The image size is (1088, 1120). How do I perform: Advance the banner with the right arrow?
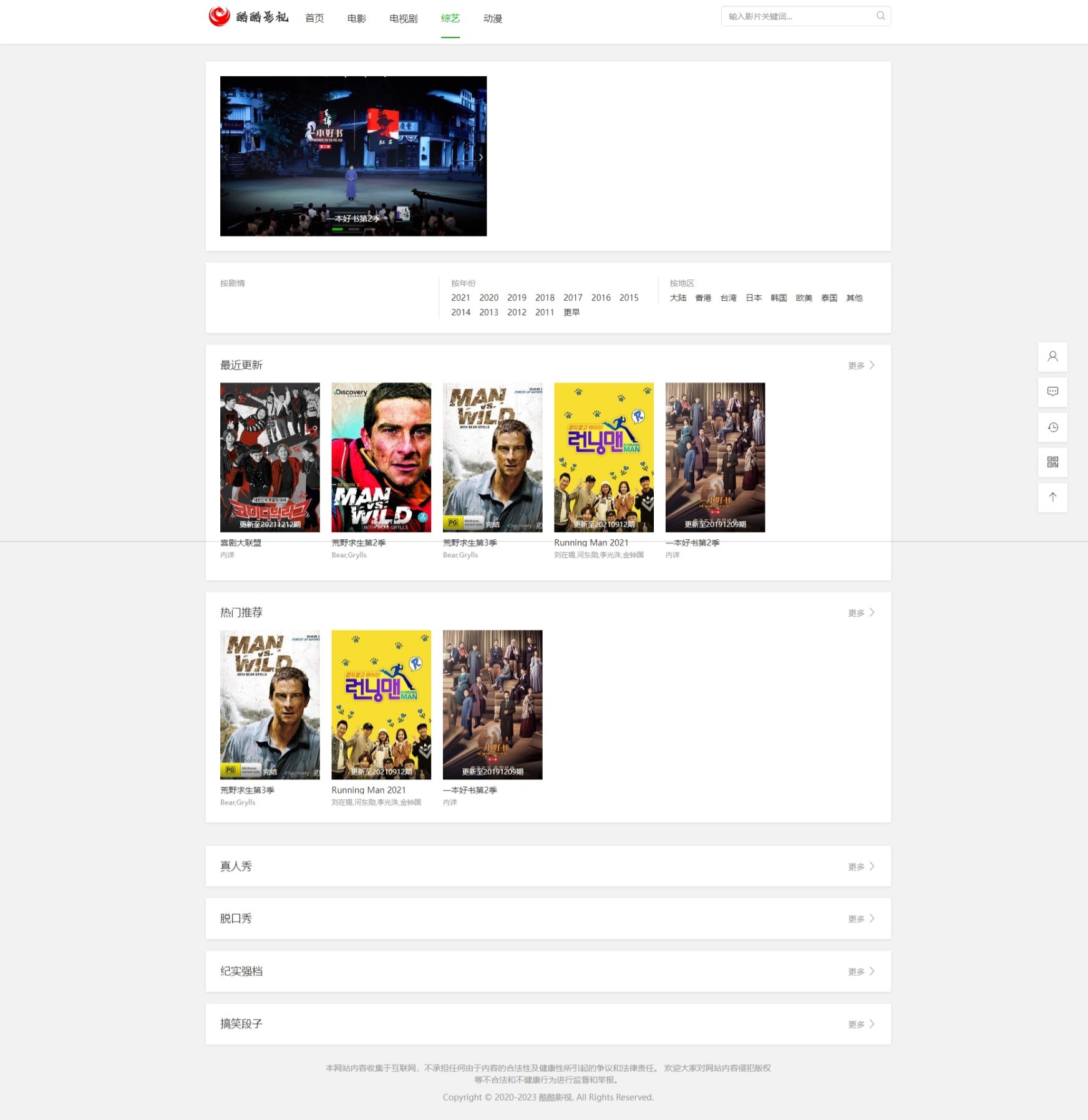[x=480, y=157]
